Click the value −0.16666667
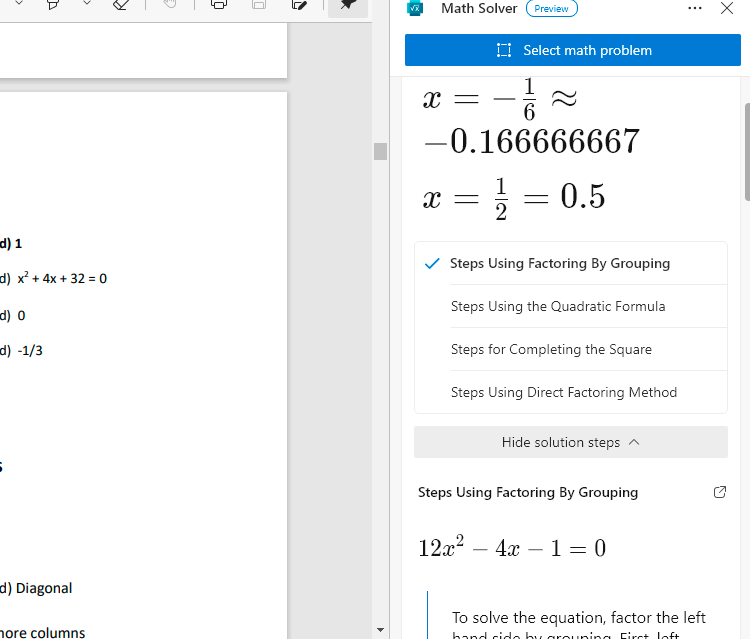The width and height of the screenshot is (750, 639). (x=531, y=142)
